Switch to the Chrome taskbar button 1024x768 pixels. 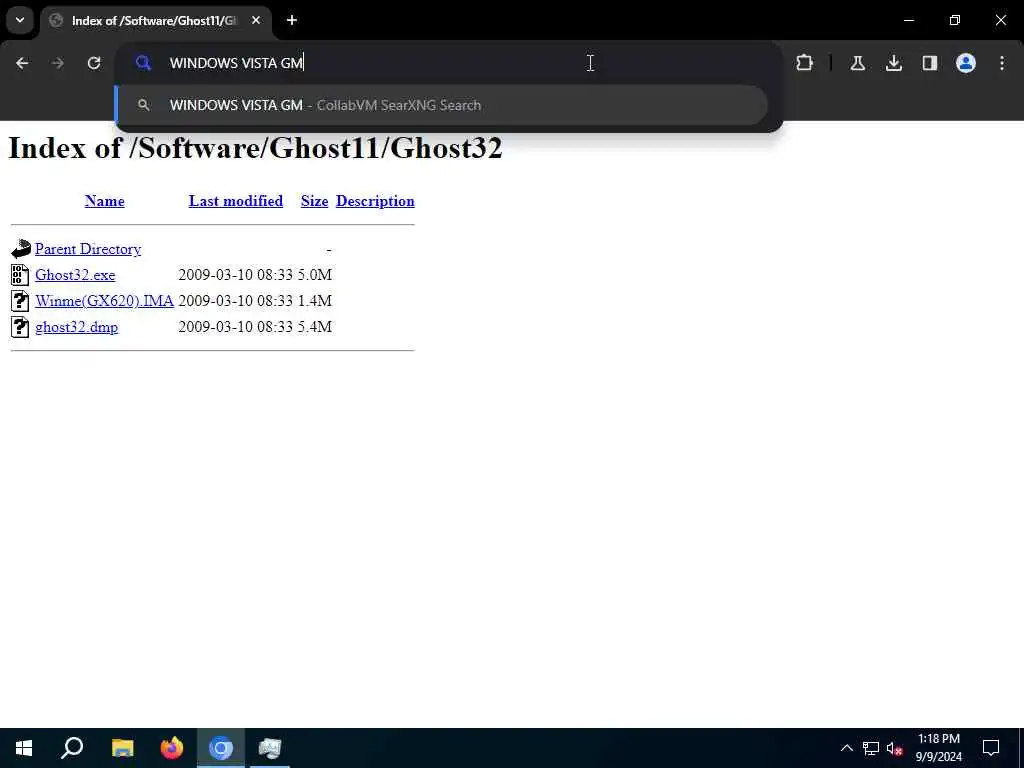tap(221, 748)
